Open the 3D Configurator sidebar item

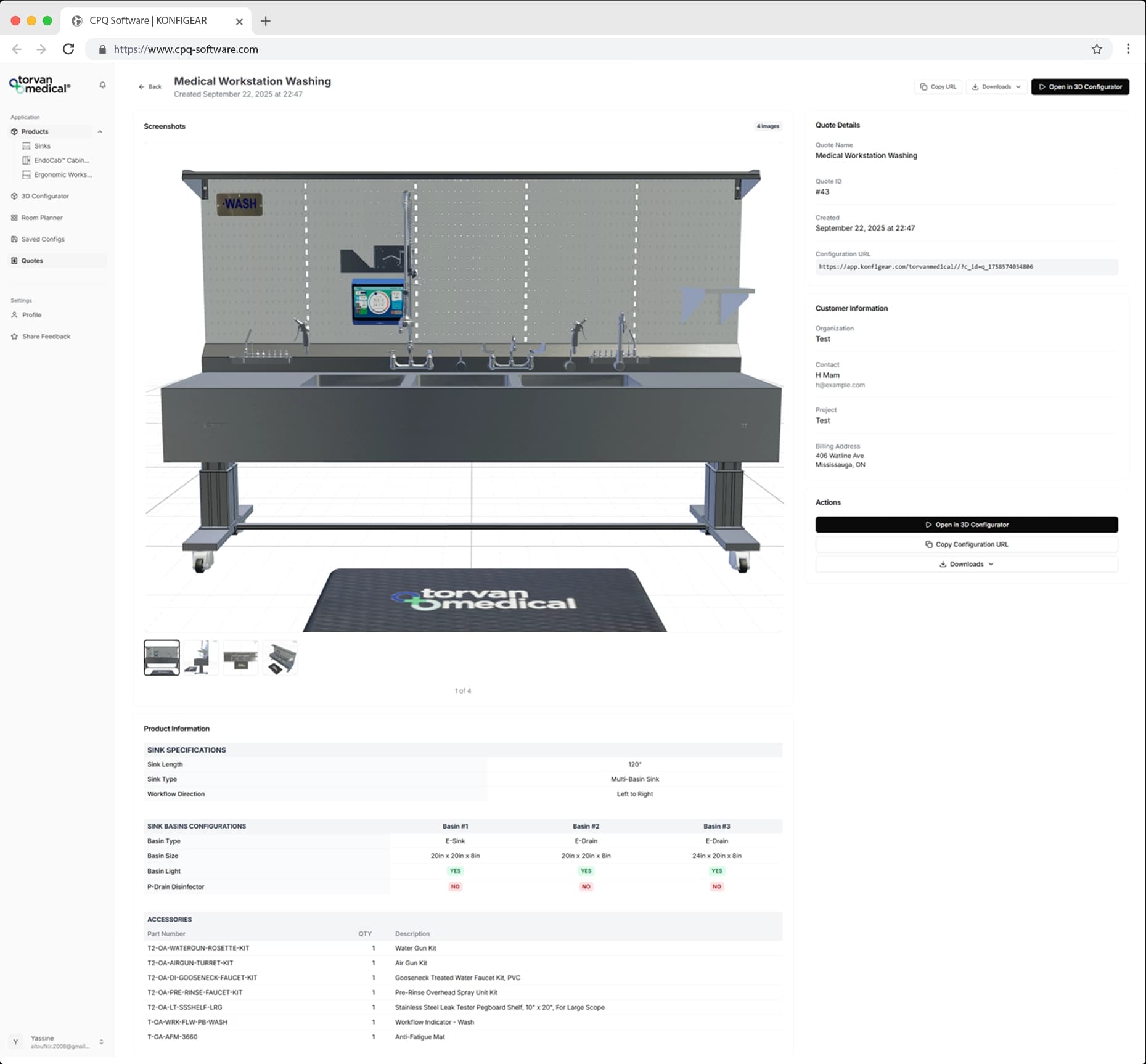(x=45, y=196)
